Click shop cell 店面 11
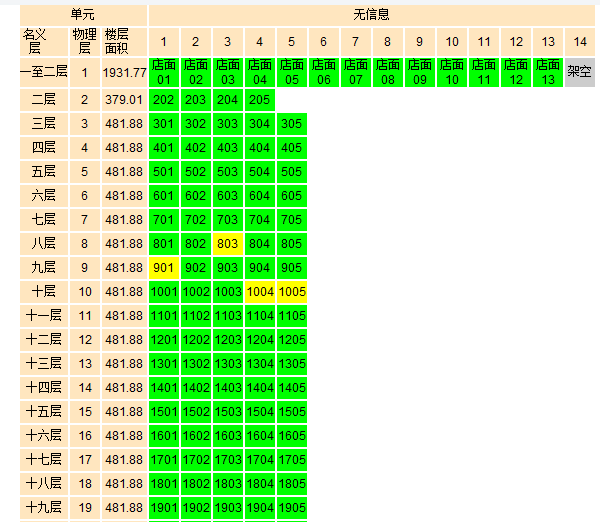Viewport: 600px width, 522px height. click(484, 72)
